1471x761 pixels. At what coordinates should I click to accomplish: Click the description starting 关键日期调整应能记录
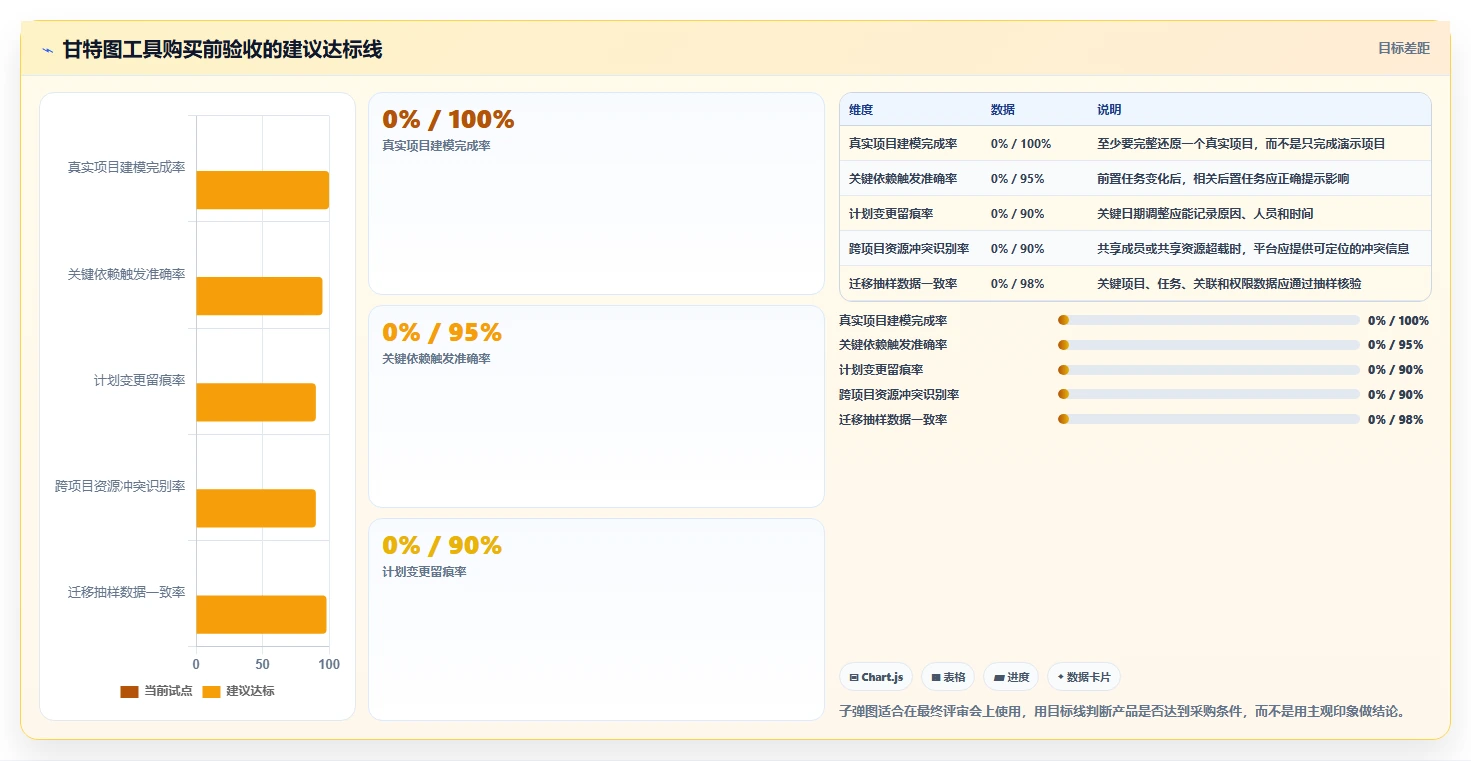[1205, 214]
